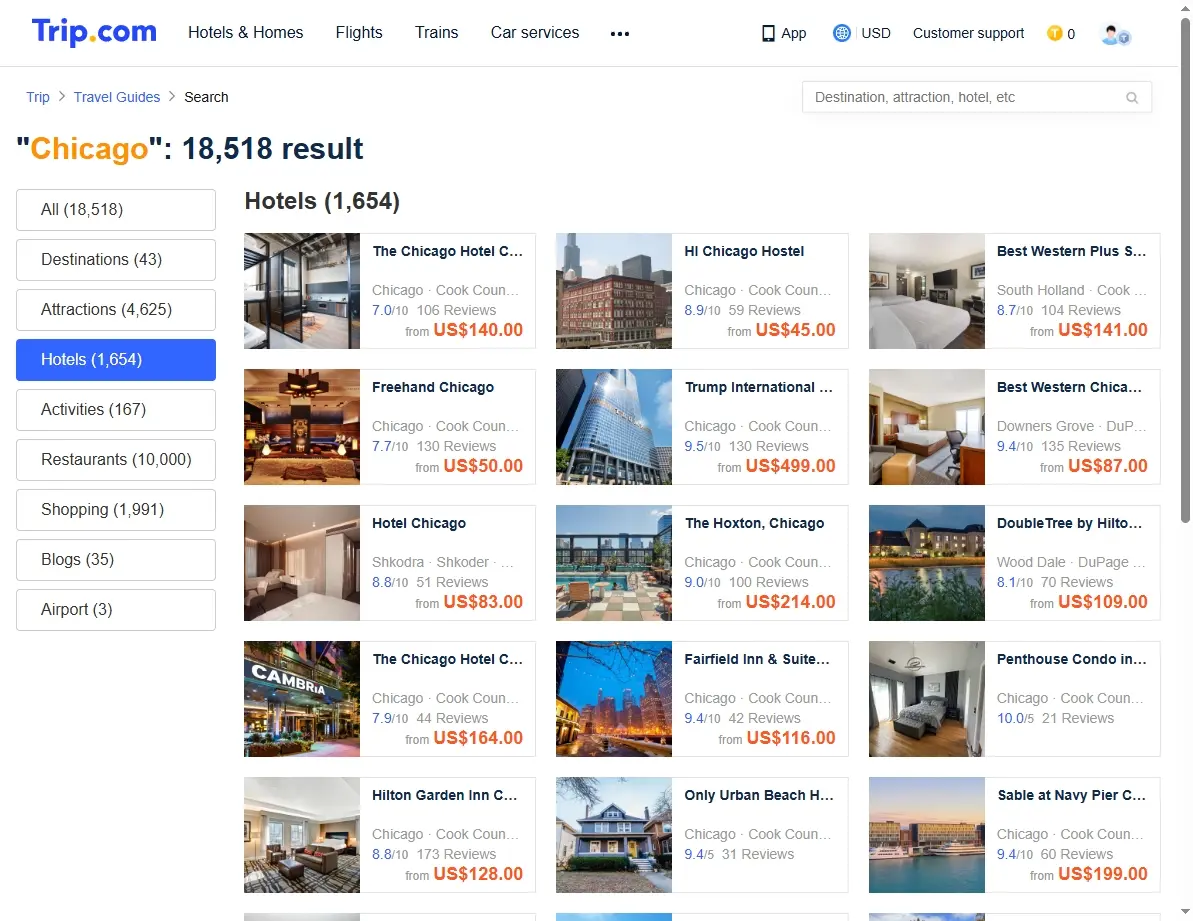
Task: Select the Destinations (43) filter
Action: [x=116, y=260]
